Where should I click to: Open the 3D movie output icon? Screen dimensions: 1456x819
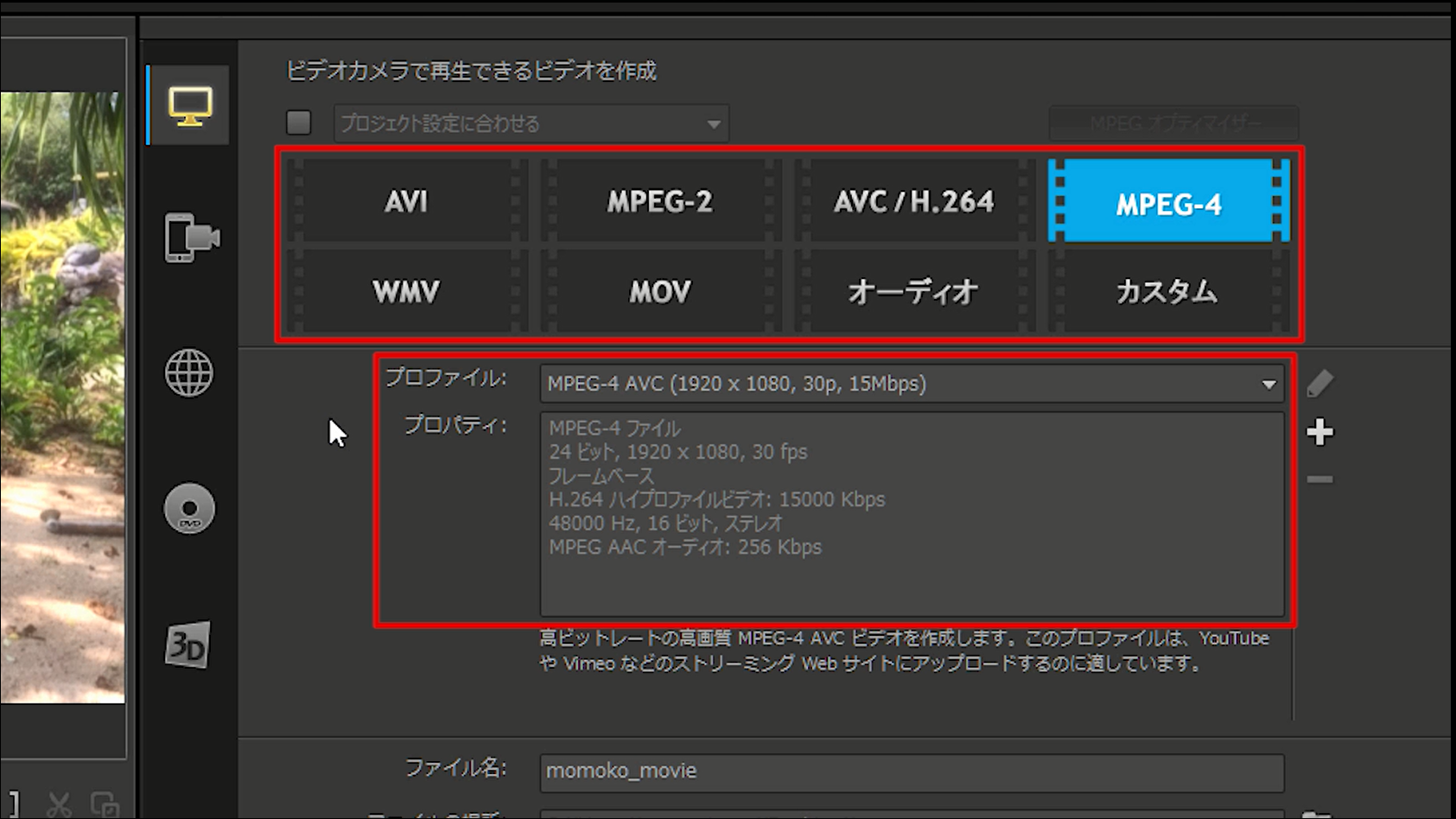[x=188, y=644]
